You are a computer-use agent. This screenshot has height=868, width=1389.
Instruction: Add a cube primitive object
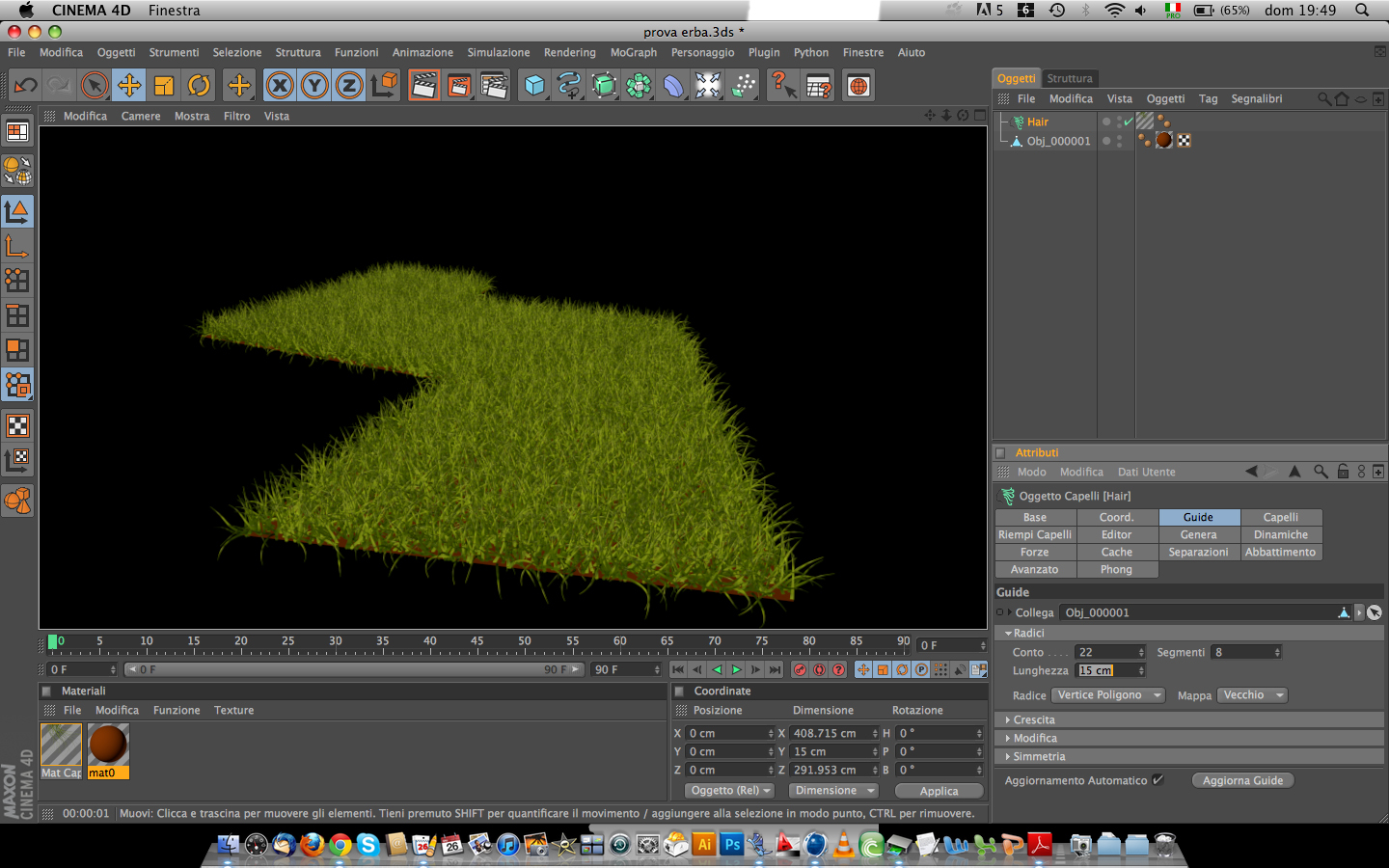(534, 86)
